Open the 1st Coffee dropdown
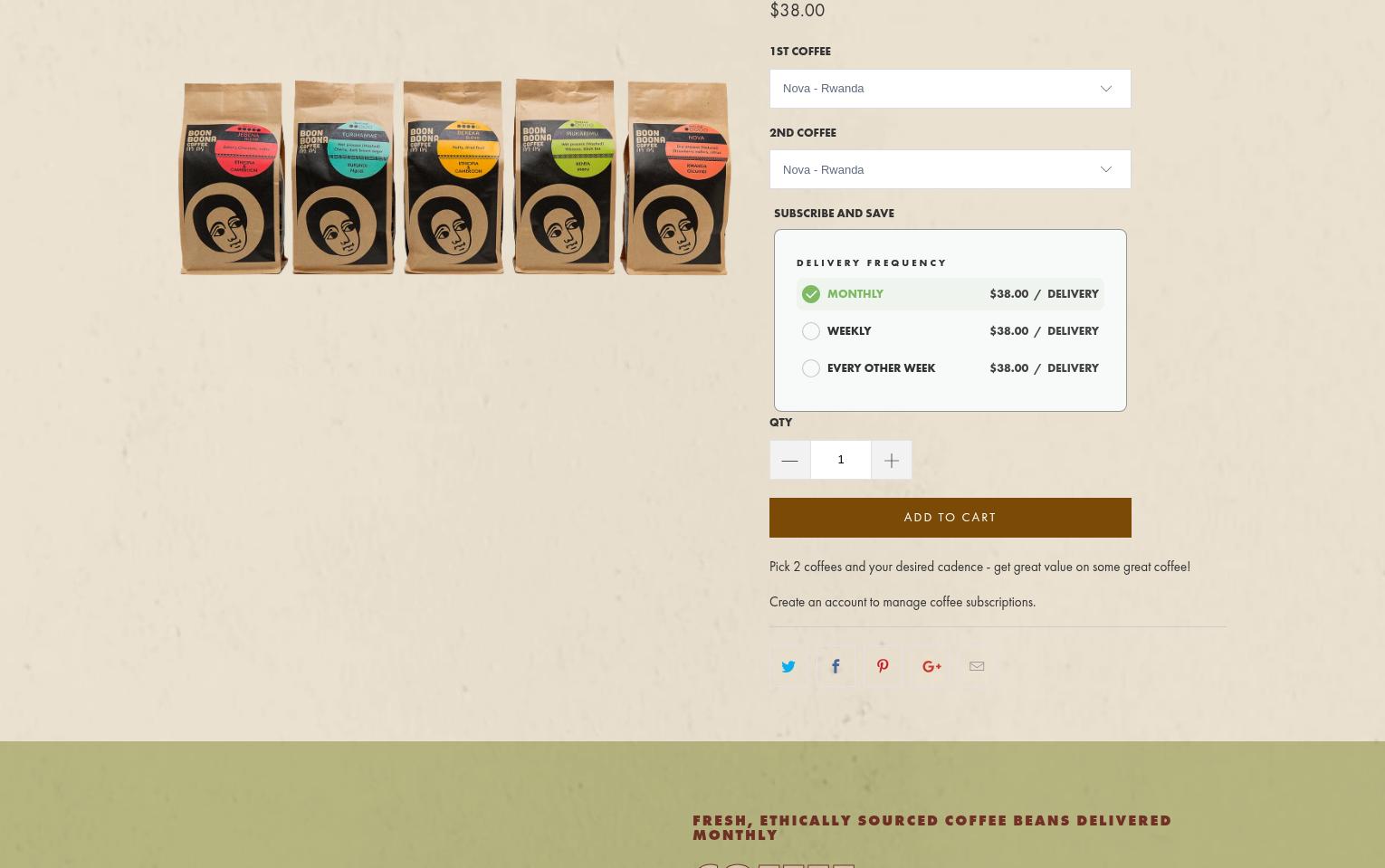 click(x=950, y=89)
